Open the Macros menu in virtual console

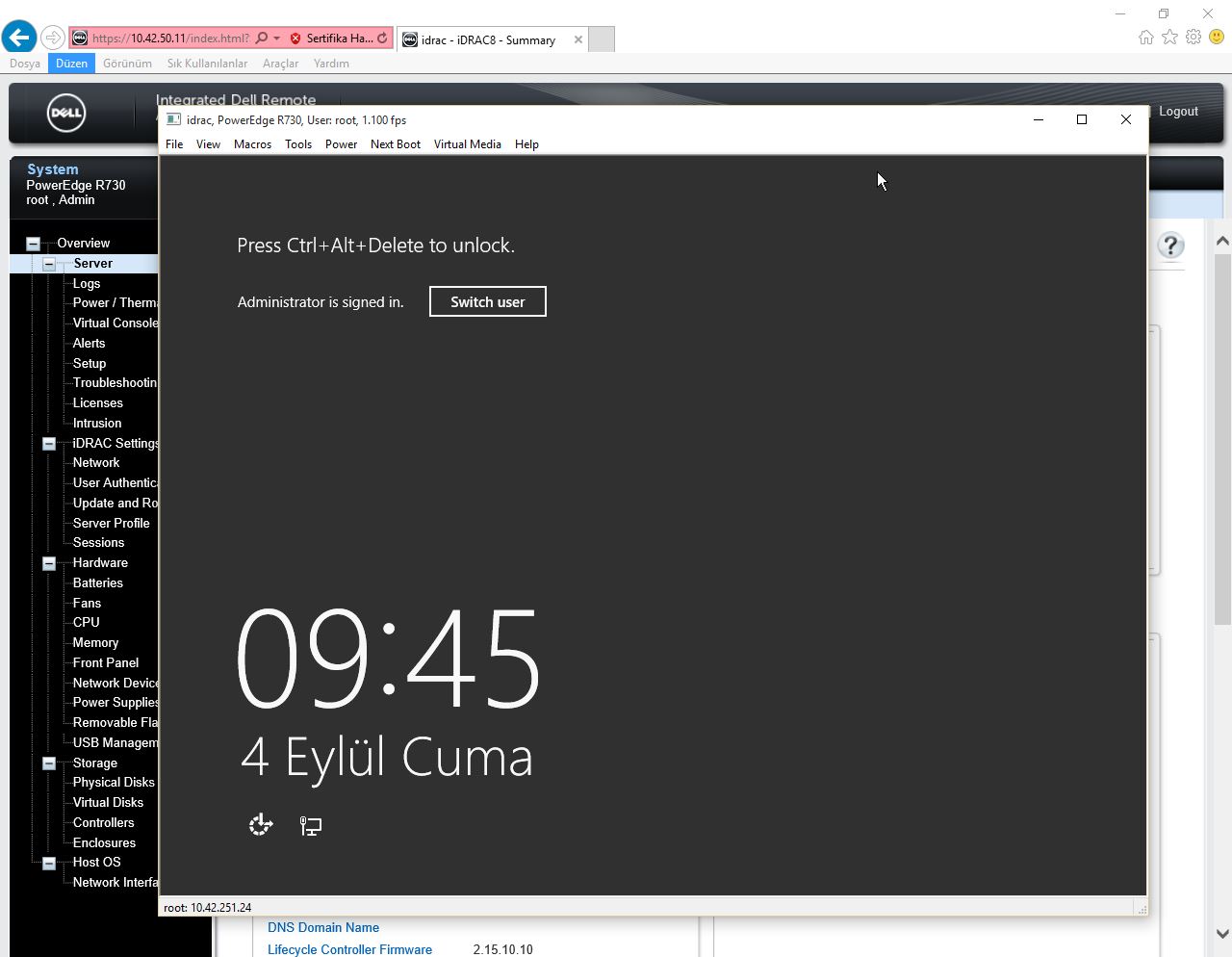(252, 144)
